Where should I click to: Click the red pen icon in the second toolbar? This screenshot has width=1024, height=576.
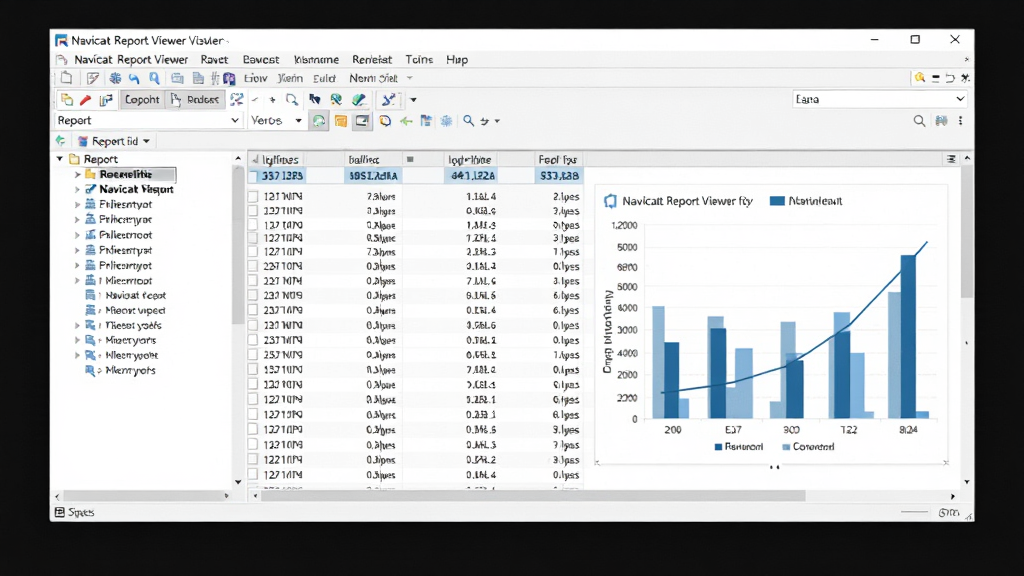86,100
